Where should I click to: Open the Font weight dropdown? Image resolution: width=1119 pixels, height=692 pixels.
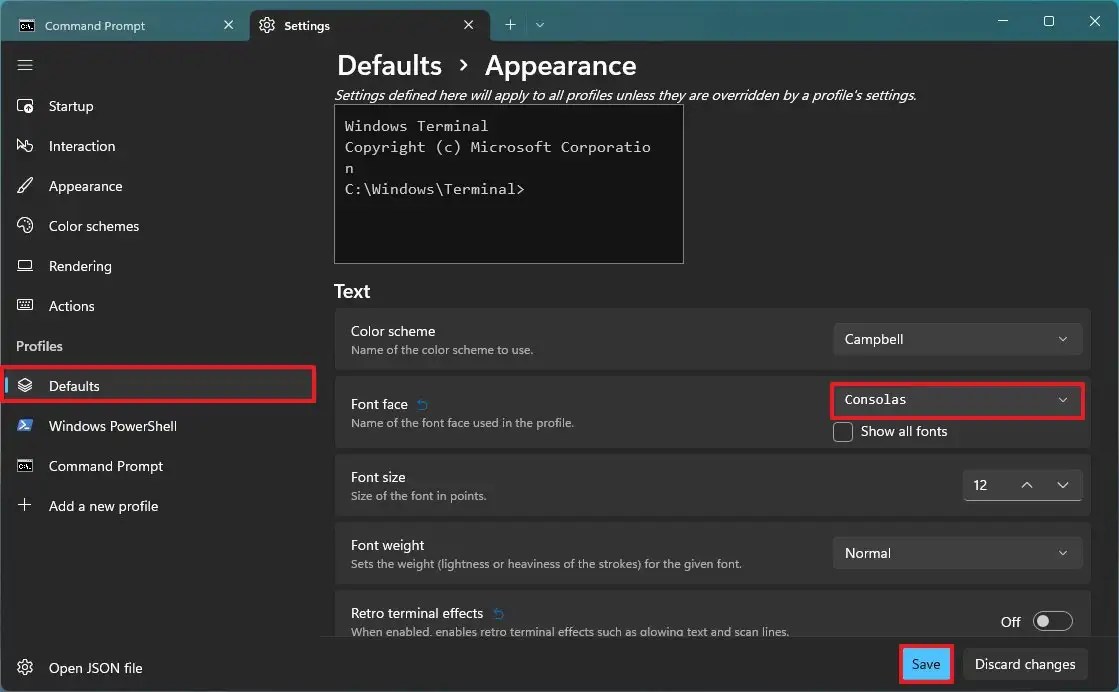pos(956,553)
